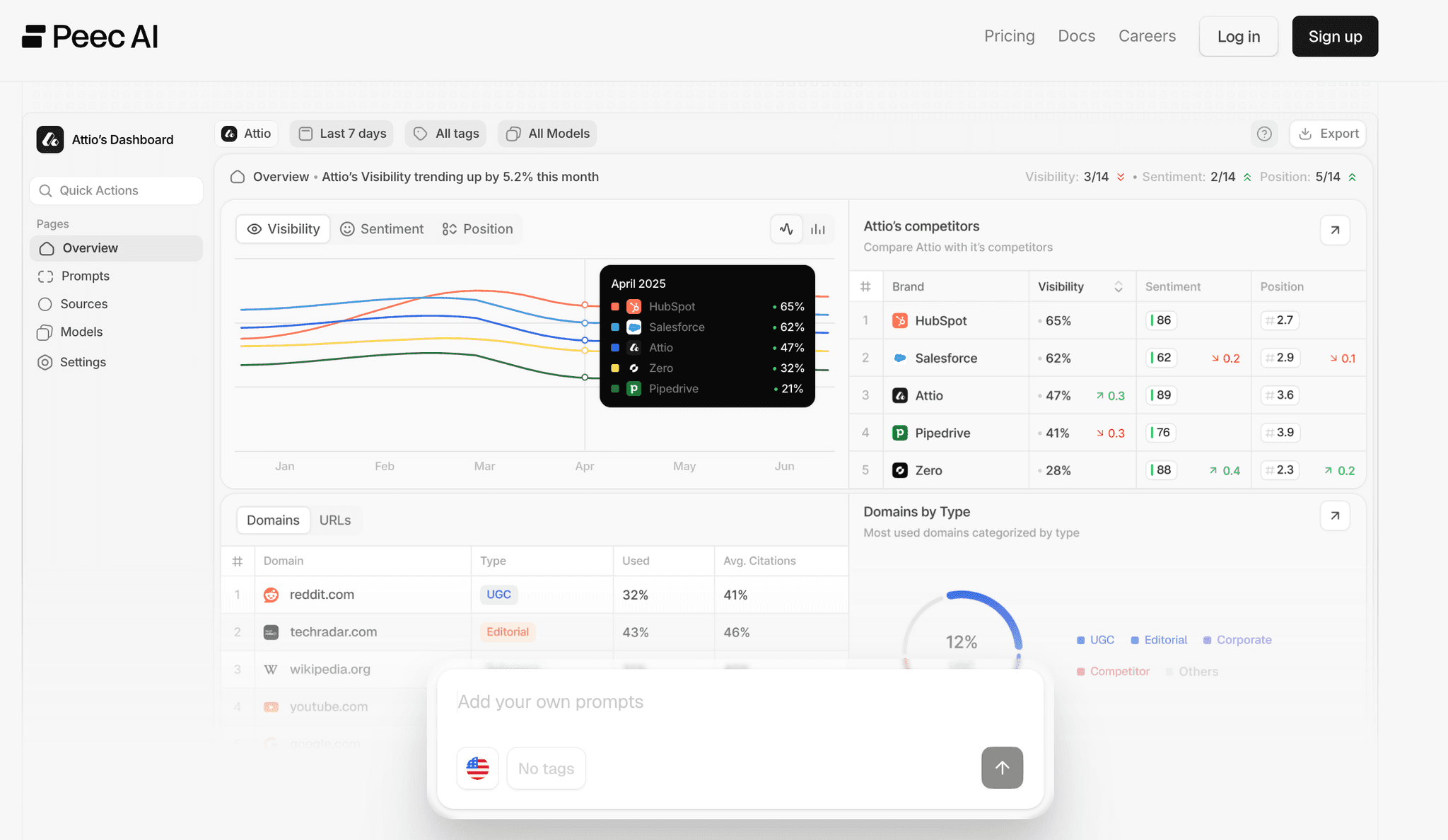Viewport: 1448px width, 840px height.
Task: Open the help question mark icon
Action: click(x=1265, y=134)
